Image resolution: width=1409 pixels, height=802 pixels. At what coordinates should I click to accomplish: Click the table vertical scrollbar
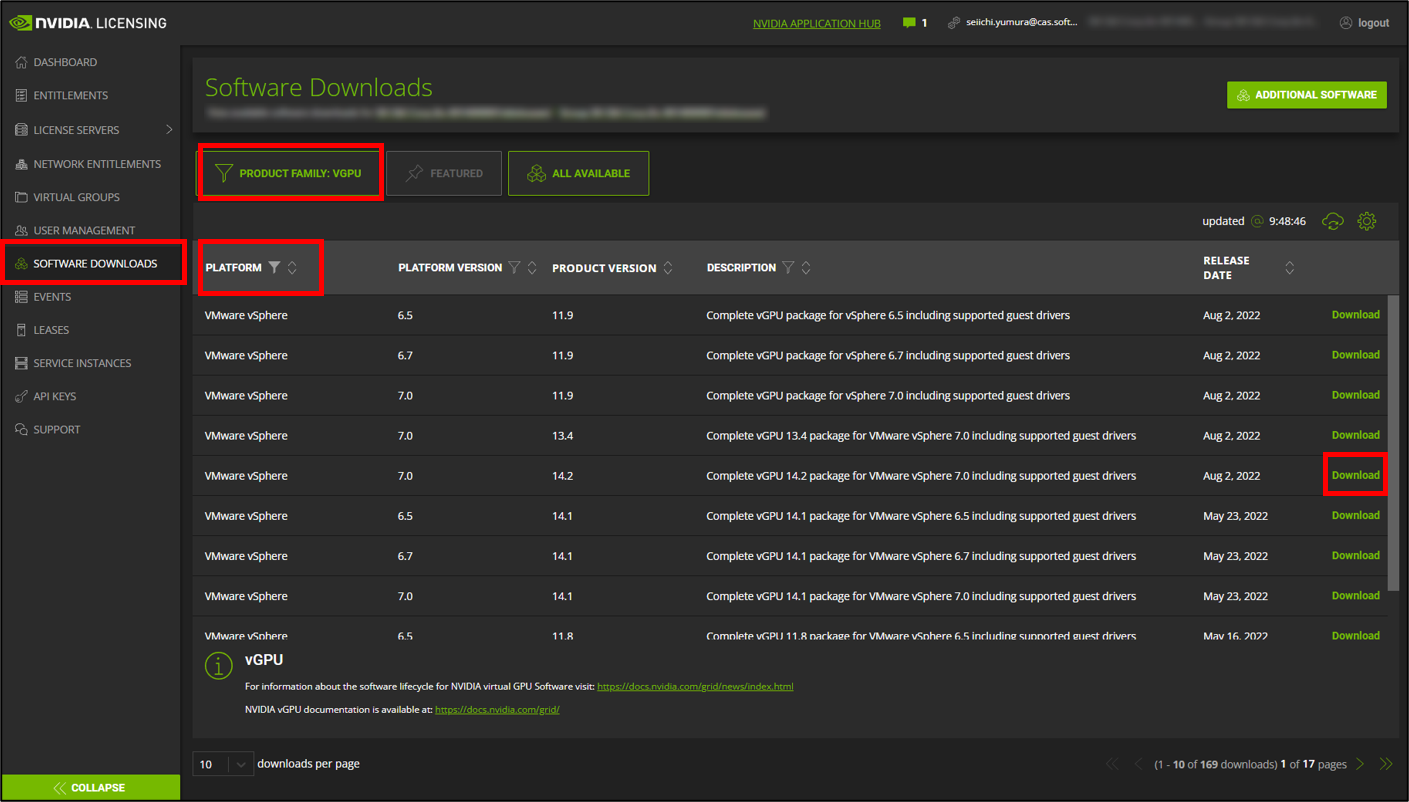click(1394, 442)
